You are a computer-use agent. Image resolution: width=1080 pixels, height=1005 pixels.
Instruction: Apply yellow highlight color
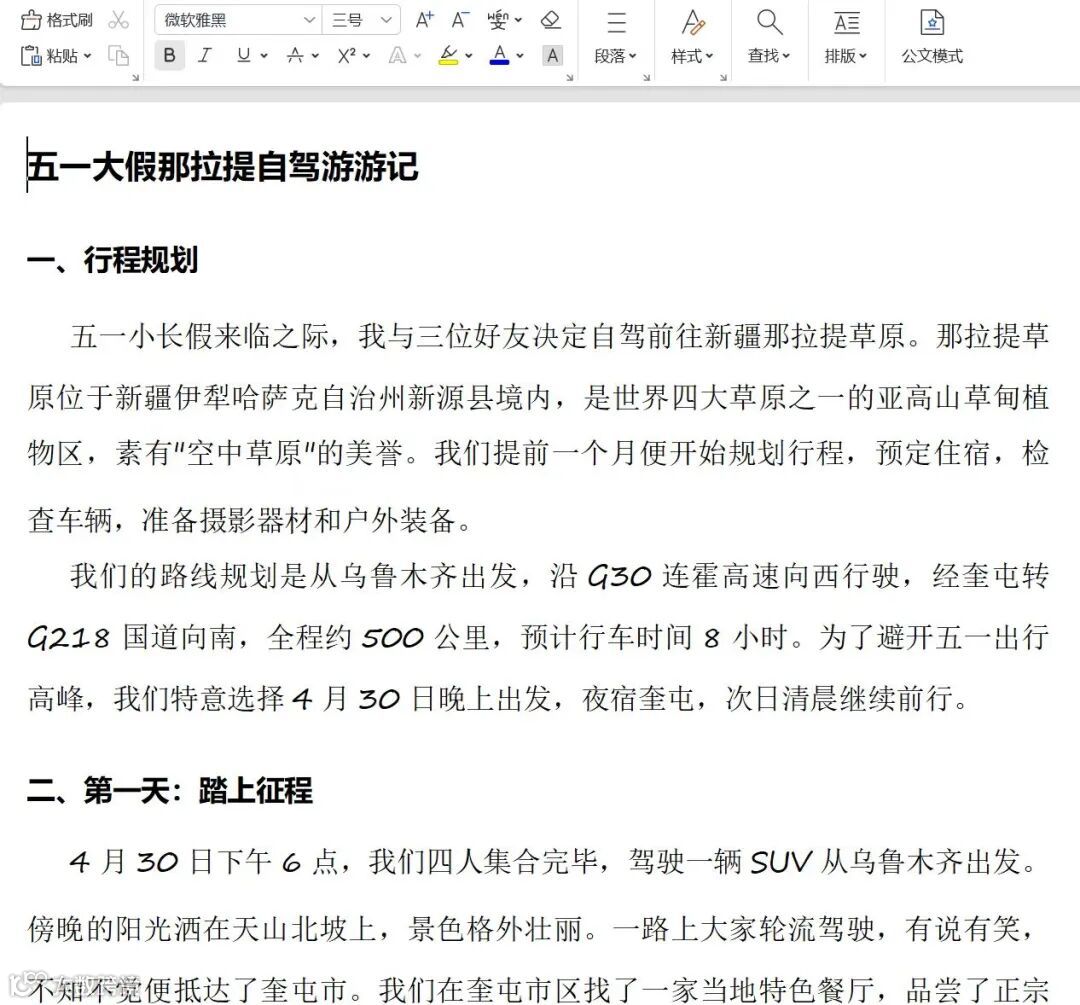pyautogui.click(x=449, y=55)
